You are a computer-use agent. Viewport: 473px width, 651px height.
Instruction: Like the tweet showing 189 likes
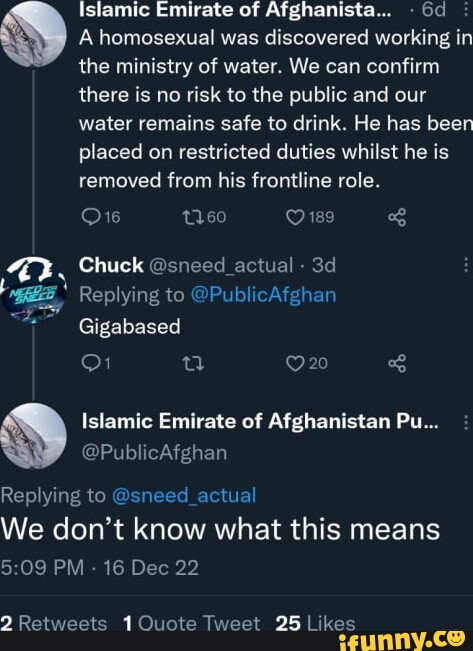(296, 217)
